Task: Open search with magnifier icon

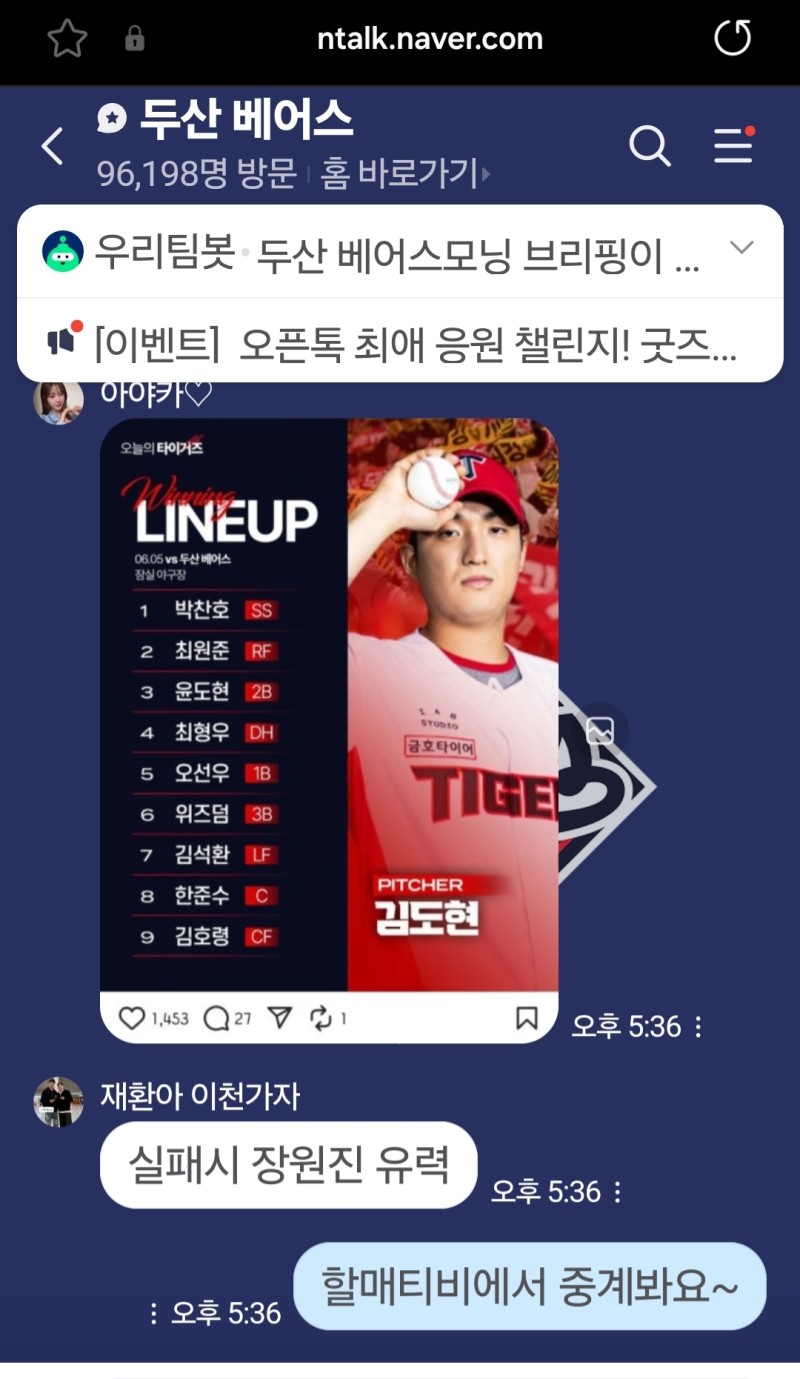Action: coord(650,147)
